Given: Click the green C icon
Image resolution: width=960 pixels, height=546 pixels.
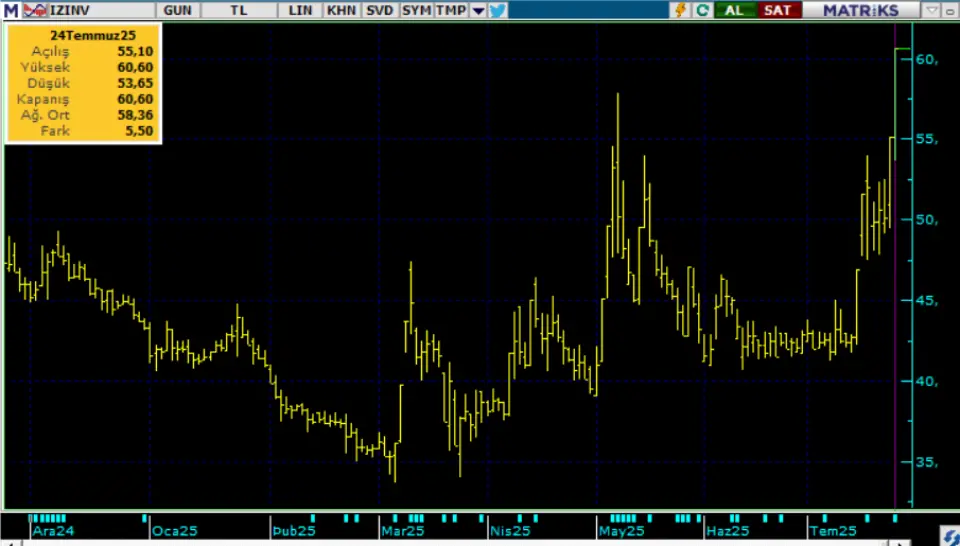Looking at the screenshot, I should [702, 10].
